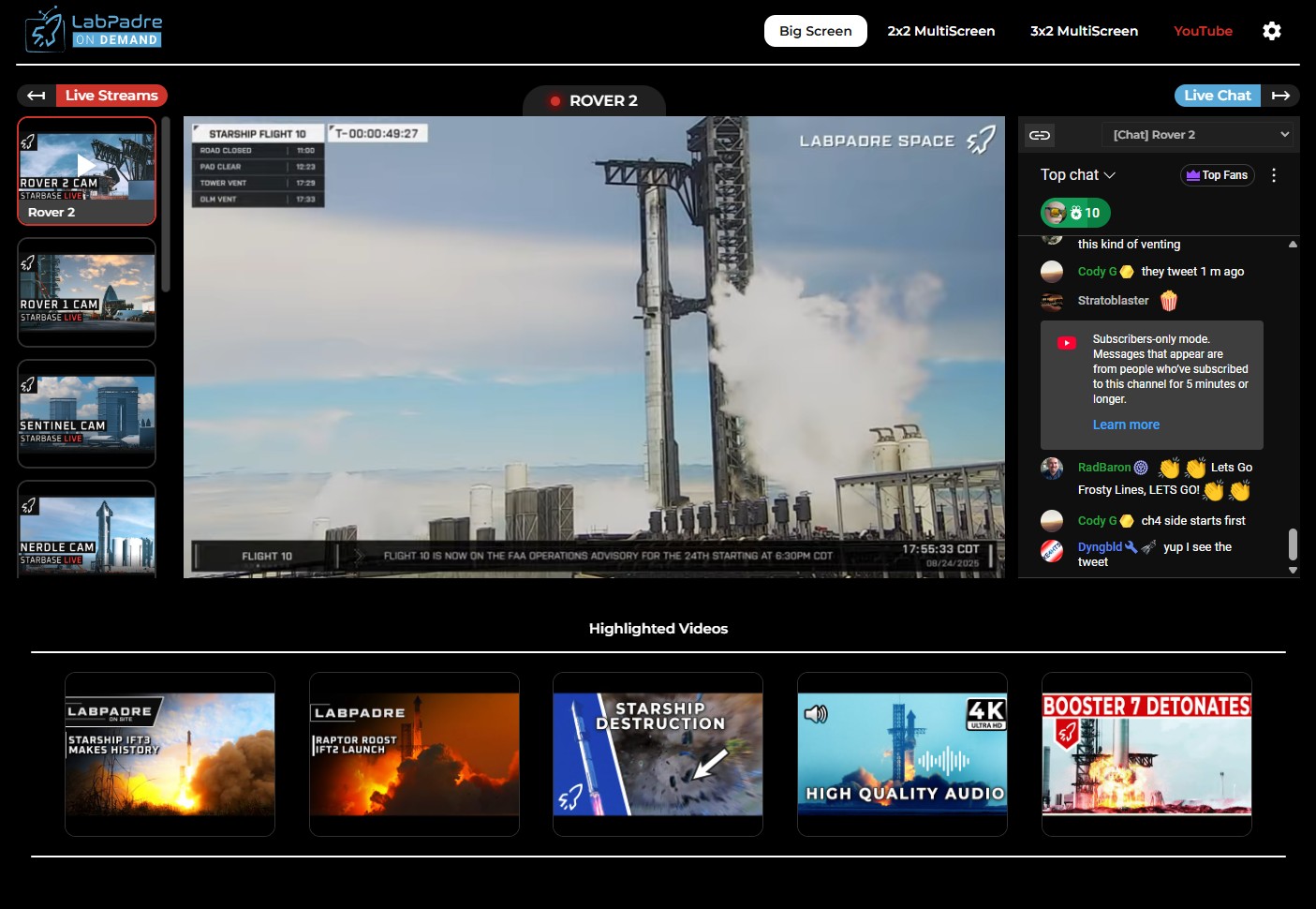Toggle the Top Fans chat filter
This screenshot has height=909, width=1316.
(1217, 174)
